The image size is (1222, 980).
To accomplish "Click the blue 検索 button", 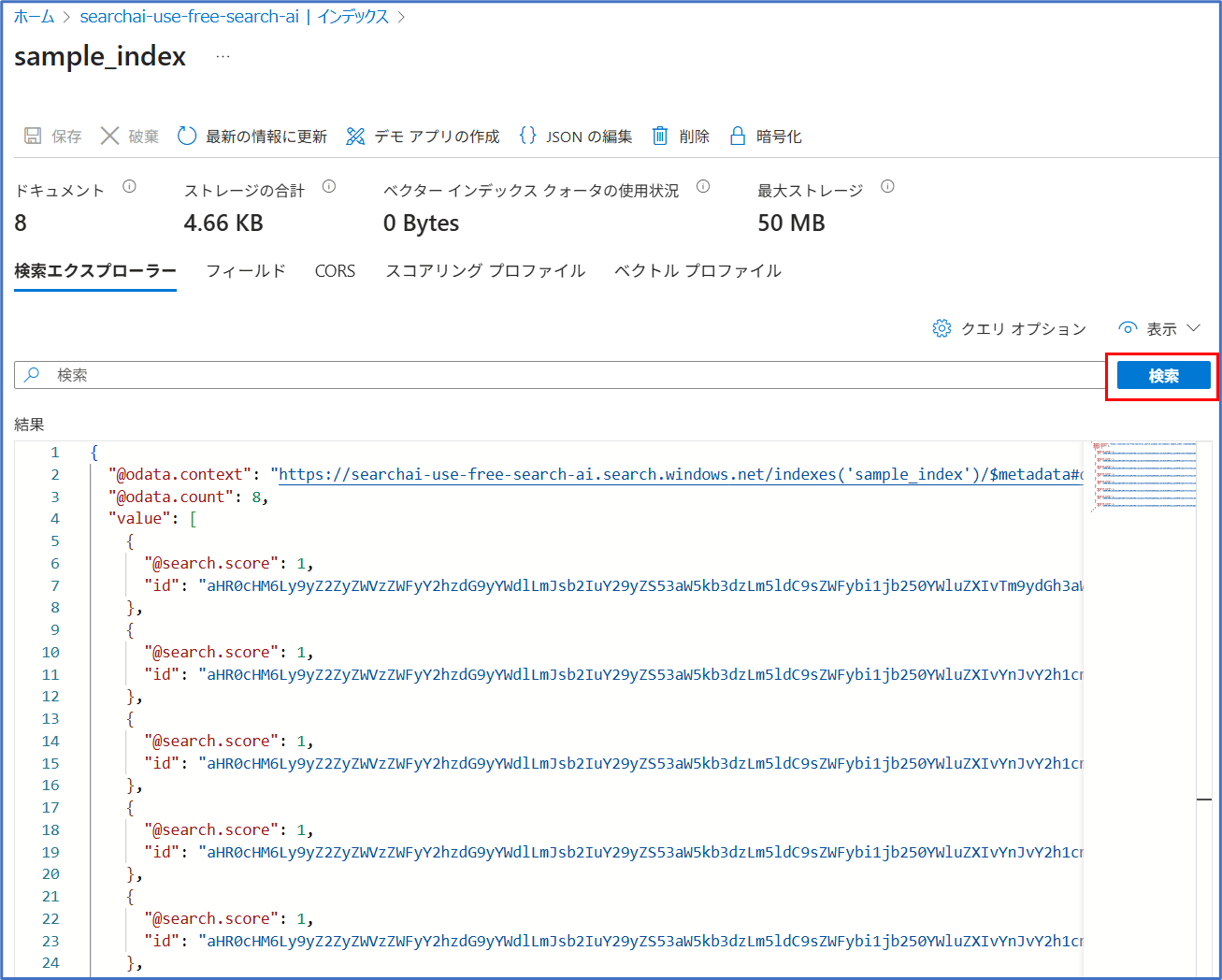I will coord(1163,376).
